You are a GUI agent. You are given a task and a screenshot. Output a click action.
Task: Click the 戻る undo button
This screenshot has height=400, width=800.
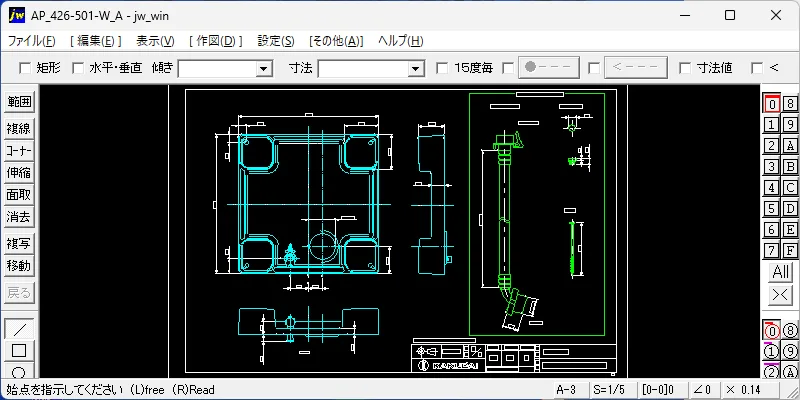click(19, 293)
